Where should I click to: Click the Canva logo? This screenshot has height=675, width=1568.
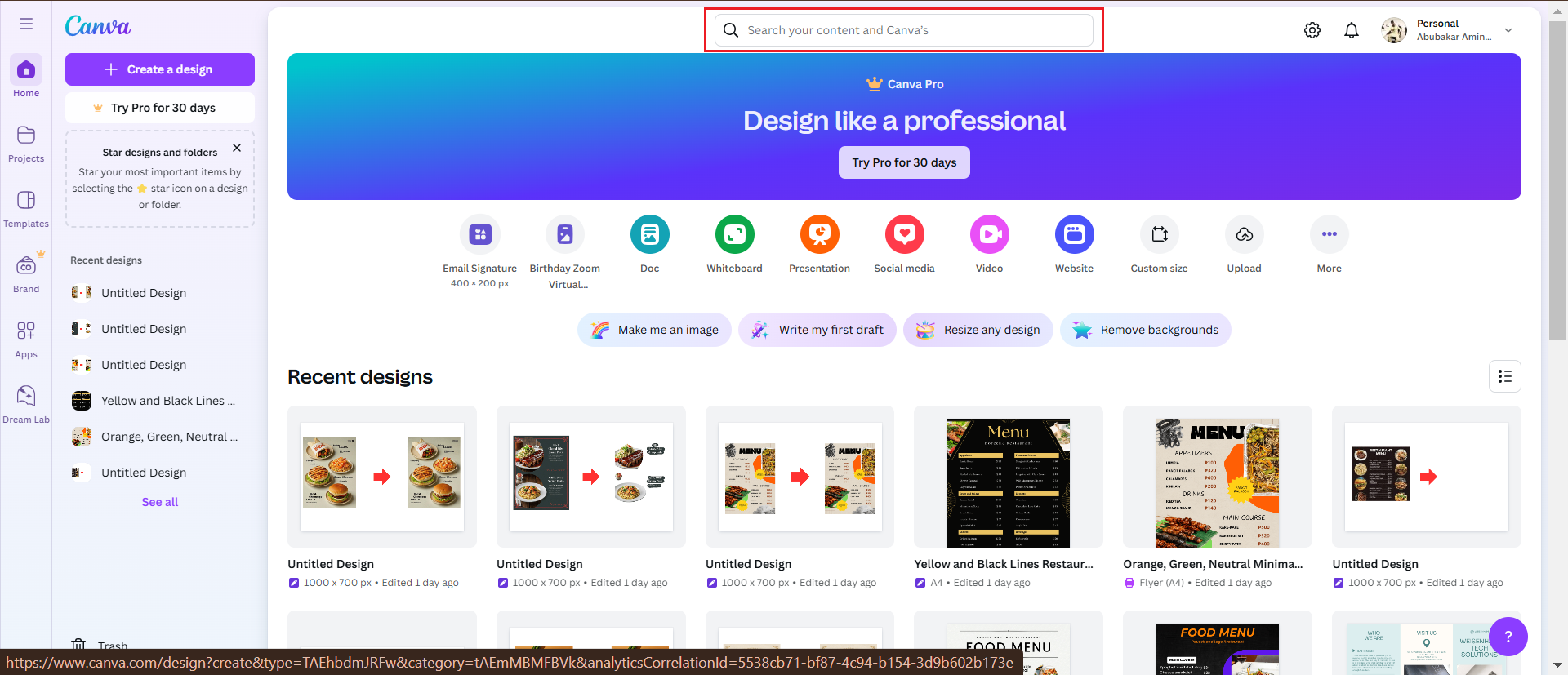point(98,26)
